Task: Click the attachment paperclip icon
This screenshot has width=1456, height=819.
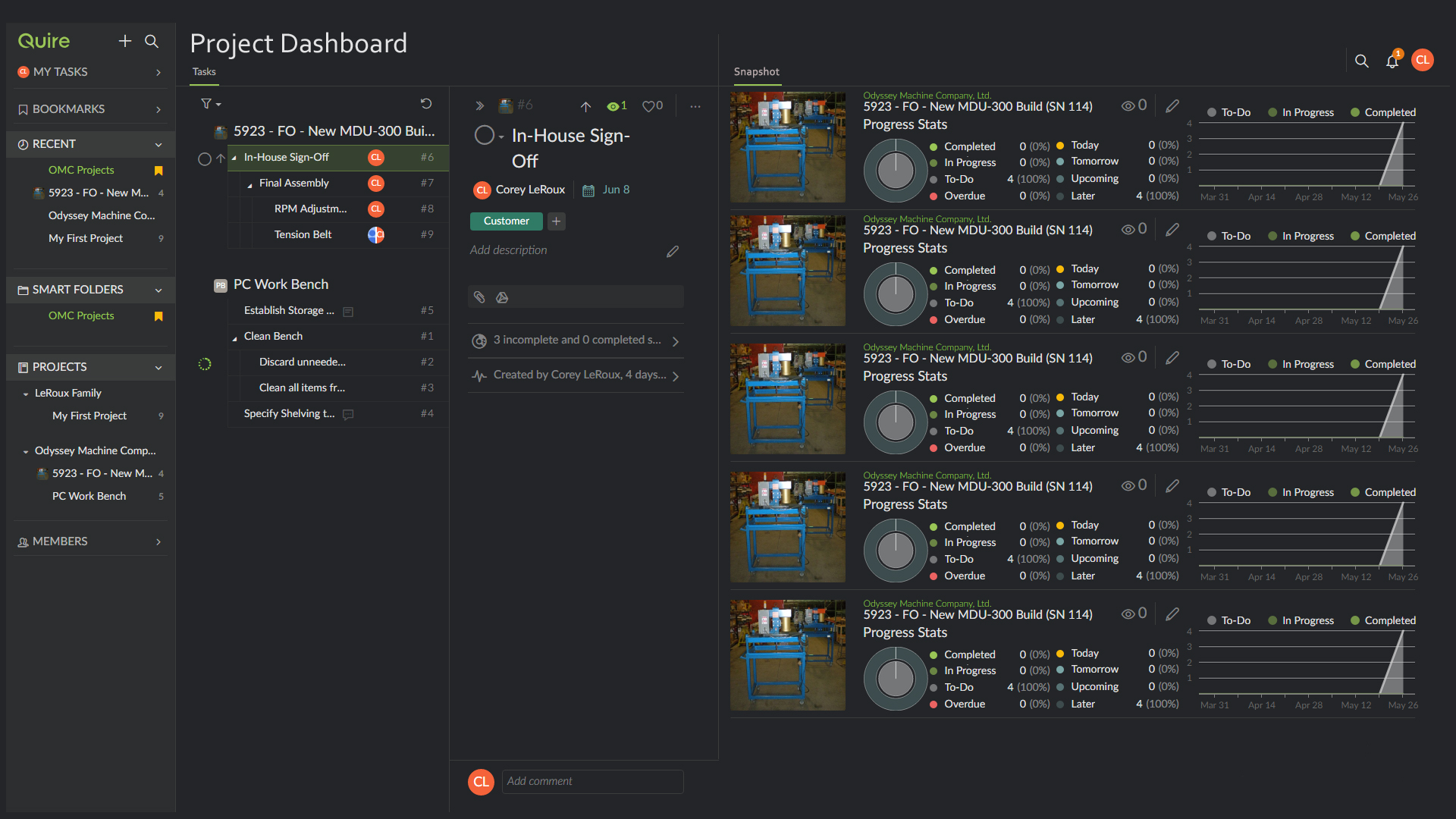Action: coord(479,297)
